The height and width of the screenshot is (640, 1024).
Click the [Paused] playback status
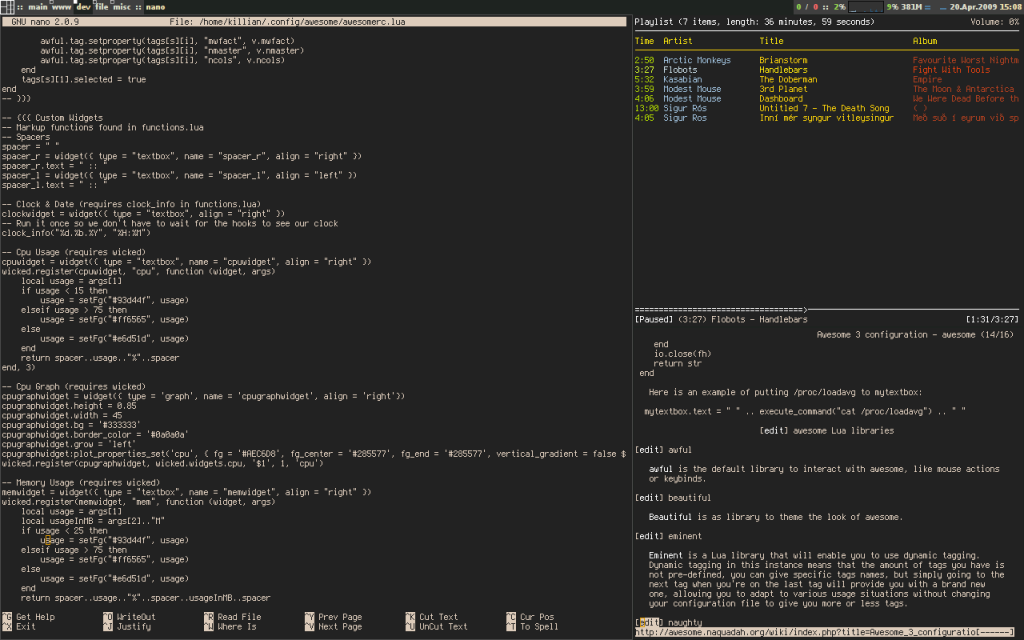654,319
